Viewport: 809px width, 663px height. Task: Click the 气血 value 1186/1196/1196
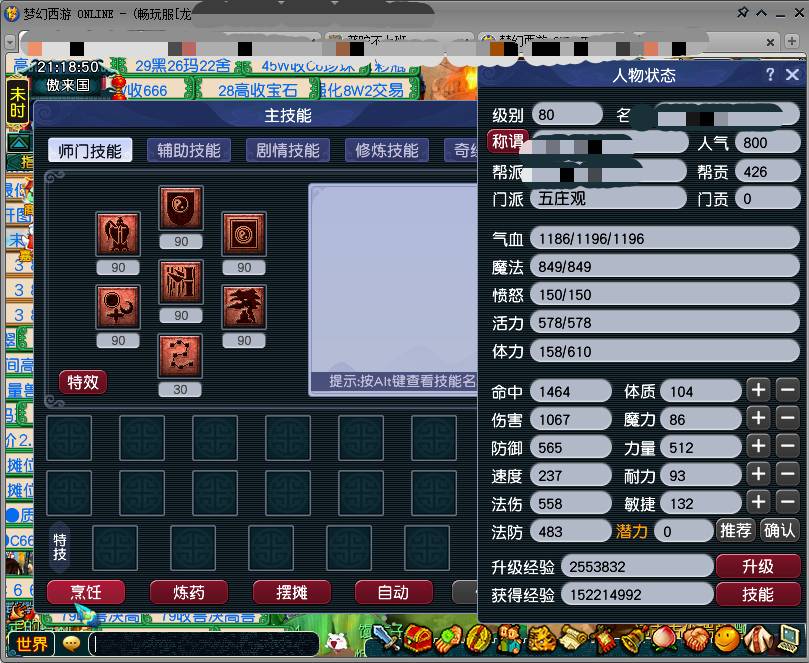point(665,239)
